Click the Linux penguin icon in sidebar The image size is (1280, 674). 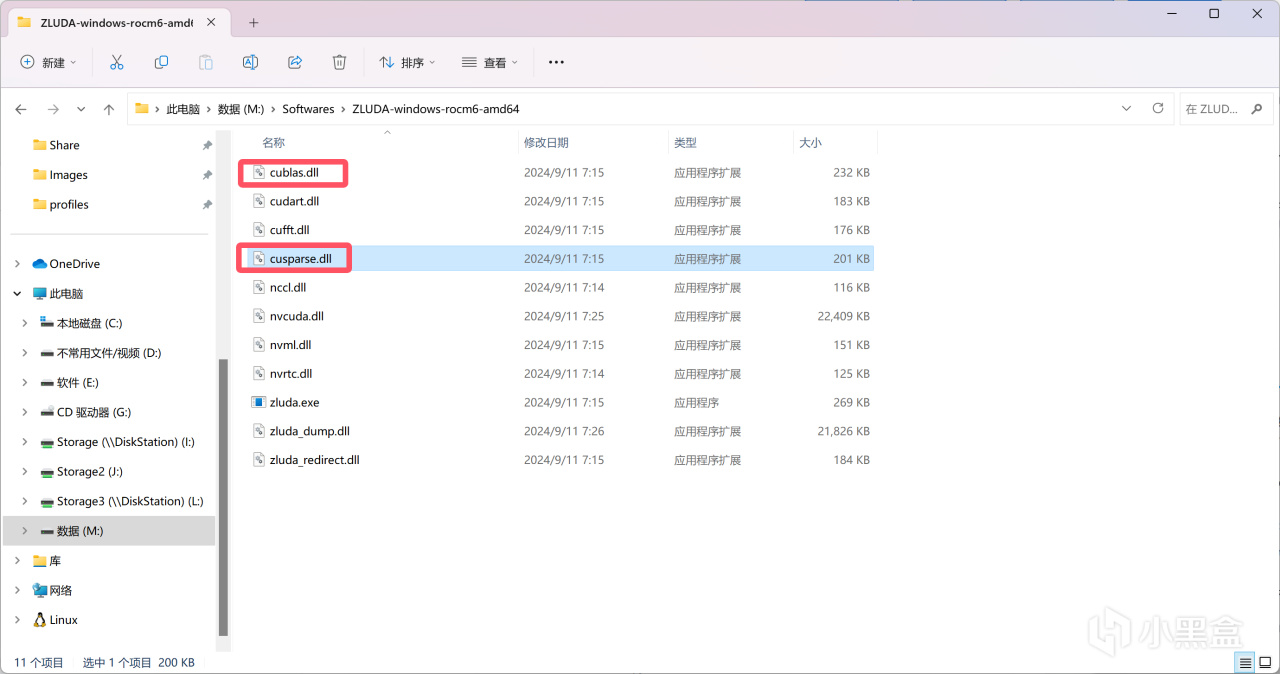[40, 620]
